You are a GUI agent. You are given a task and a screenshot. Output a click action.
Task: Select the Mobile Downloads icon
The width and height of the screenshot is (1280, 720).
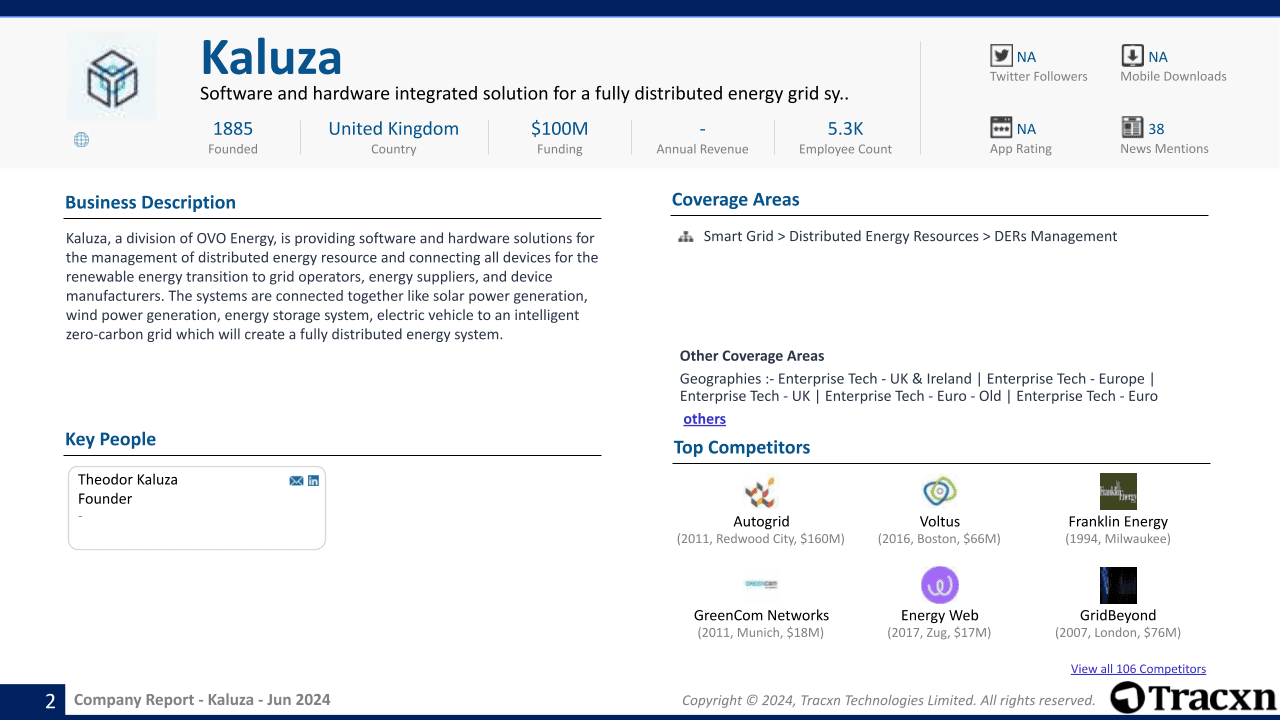pyautogui.click(x=1132, y=55)
